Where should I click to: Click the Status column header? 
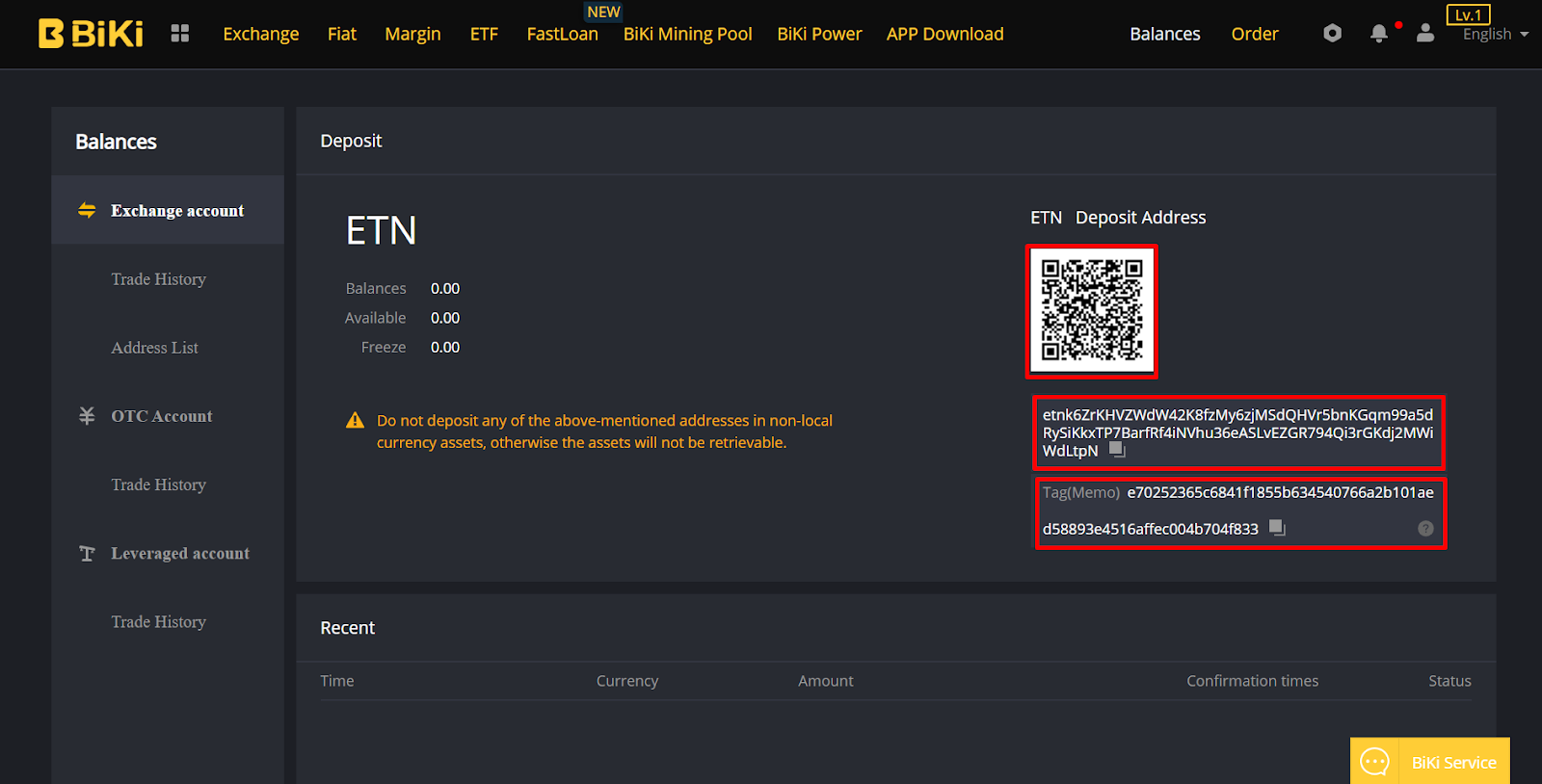(x=1449, y=681)
